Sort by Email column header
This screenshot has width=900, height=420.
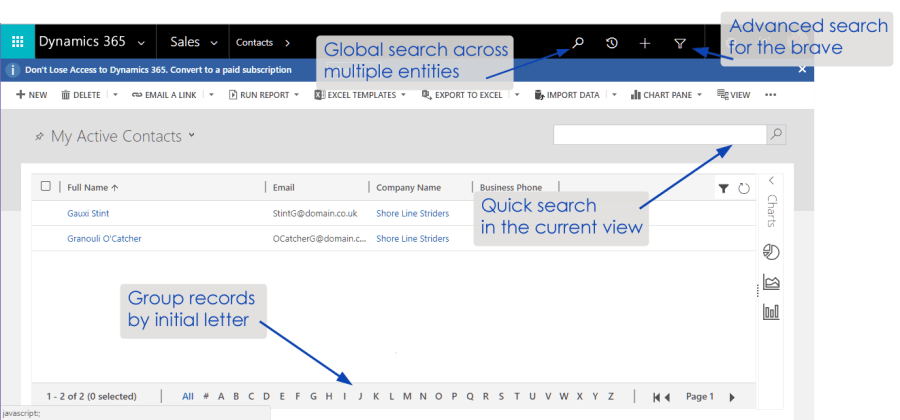pyautogui.click(x=284, y=188)
